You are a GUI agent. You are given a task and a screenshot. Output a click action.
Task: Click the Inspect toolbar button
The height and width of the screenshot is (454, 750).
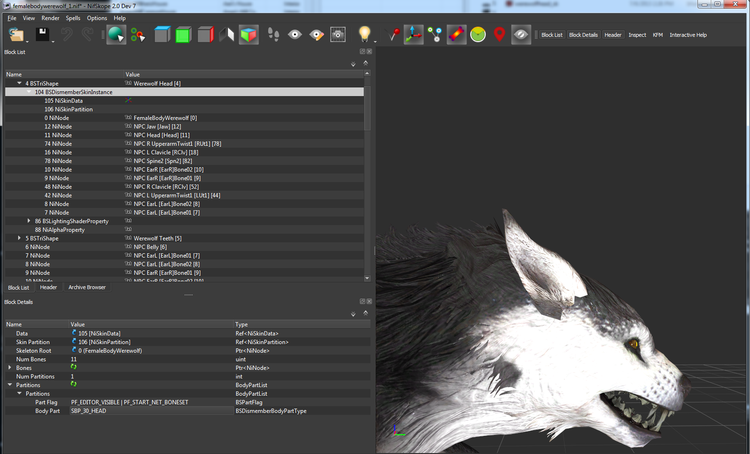pos(637,35)
